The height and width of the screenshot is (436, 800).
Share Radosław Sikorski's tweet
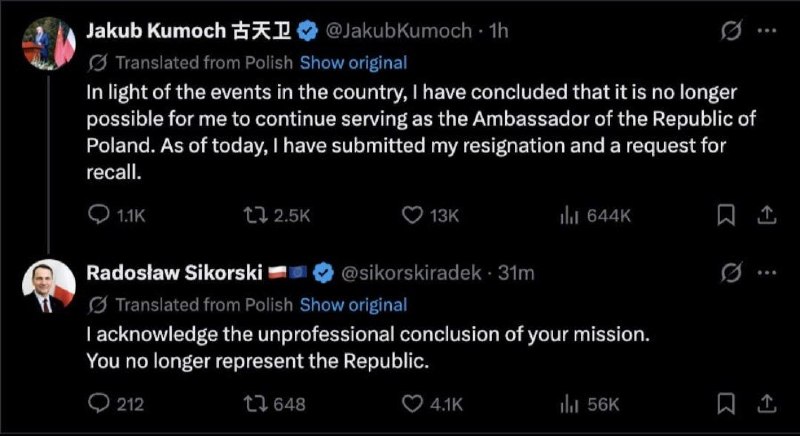(x=766, y=404)
